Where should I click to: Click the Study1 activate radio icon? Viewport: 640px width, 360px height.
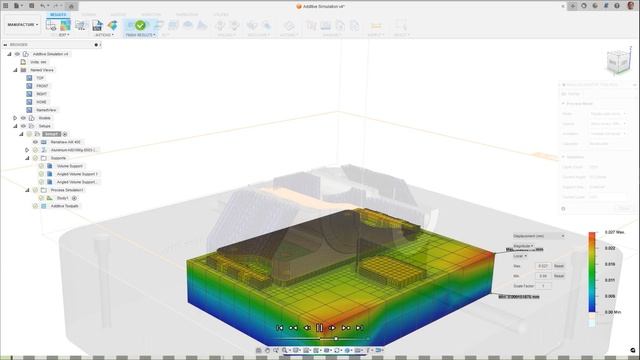[x=74, y=198]
